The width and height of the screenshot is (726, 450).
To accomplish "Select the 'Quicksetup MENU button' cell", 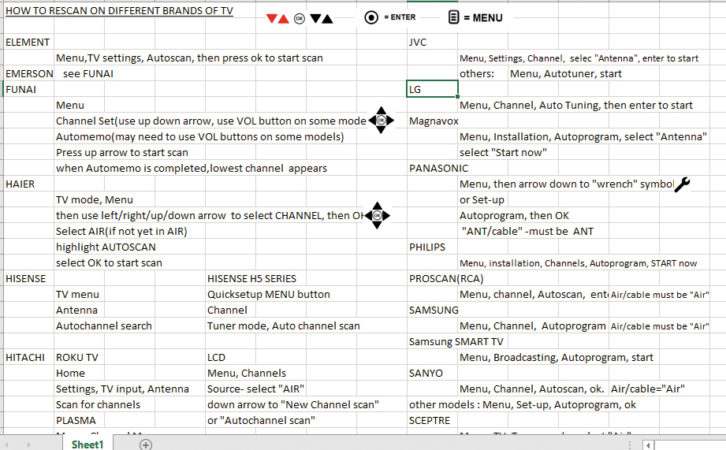I will click(x=269, y=294).
